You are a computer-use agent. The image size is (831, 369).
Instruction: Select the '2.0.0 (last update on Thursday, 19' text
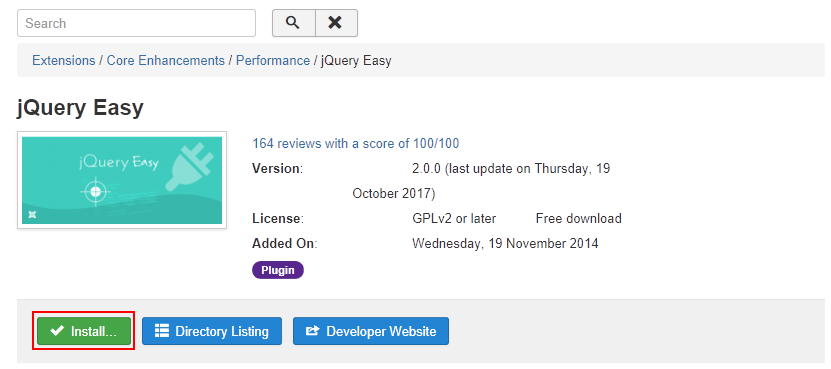tap(511, 169)
